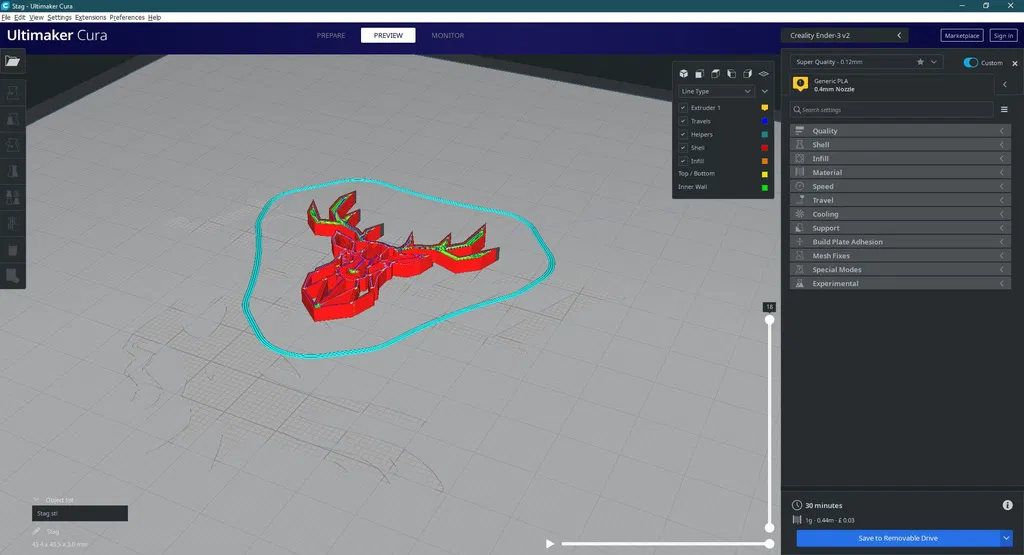Switch to 3D view camera icon
1024x555 pixels.
click(x=683, y=74)
